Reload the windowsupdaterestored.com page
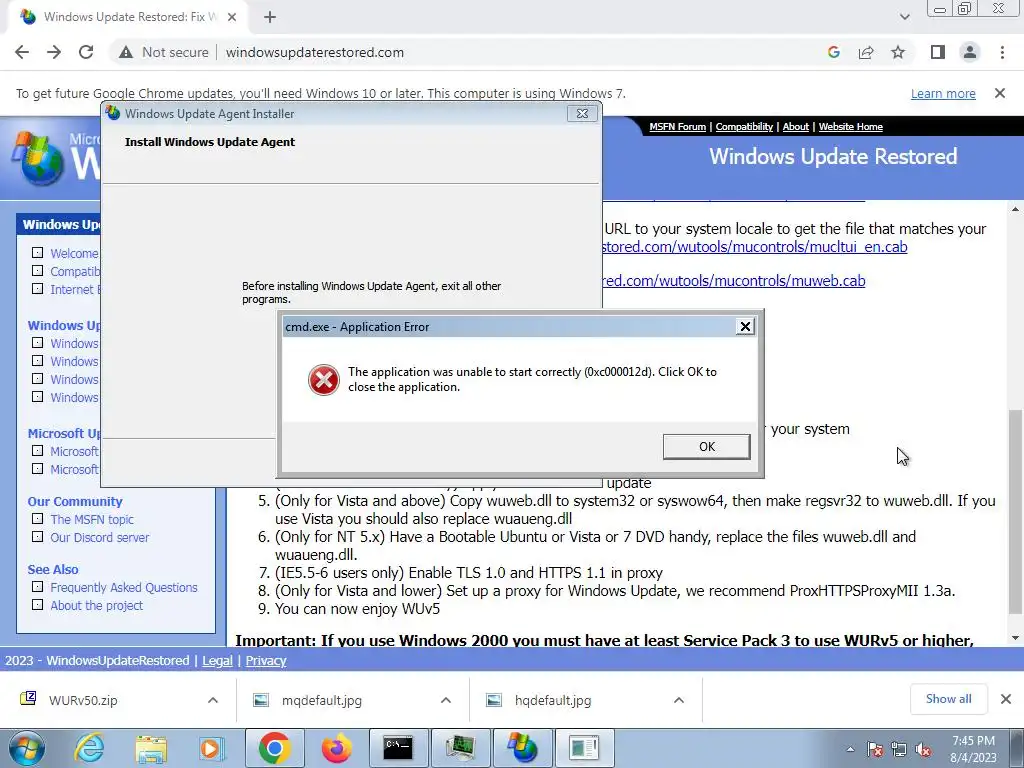1024x768 pixels. (x=86, y=52)
